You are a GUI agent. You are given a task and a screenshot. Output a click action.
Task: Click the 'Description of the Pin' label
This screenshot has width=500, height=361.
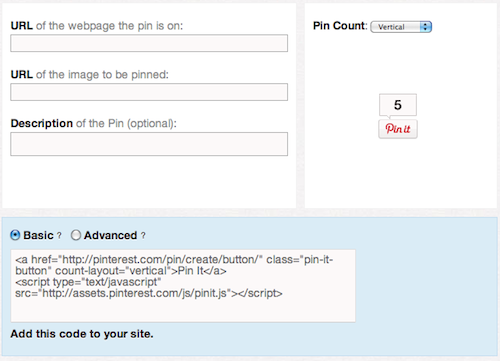tap(94, 124)
